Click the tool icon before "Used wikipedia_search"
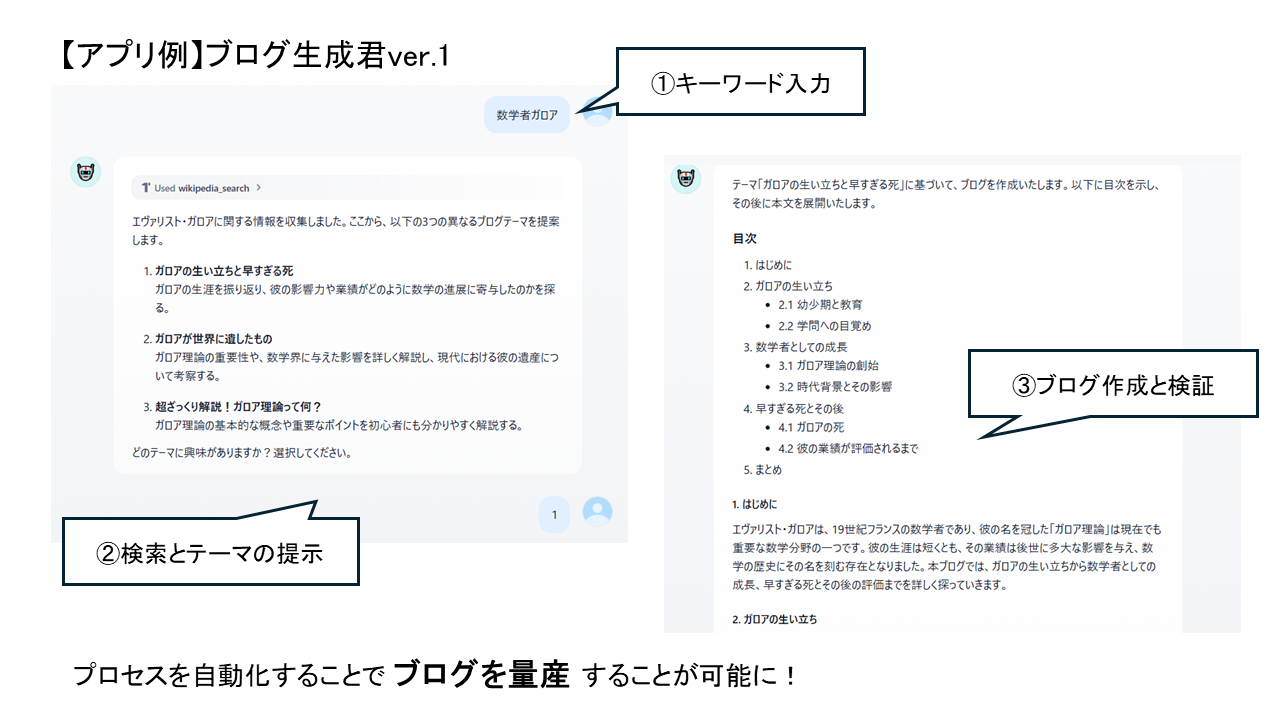Viewport: 1280px width, 720px height. tap(145, 188)
